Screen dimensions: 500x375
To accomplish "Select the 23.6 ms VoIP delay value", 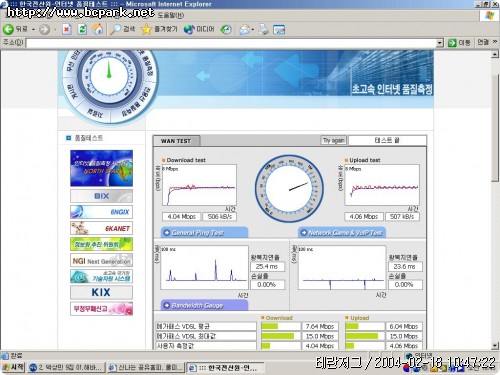I will 405,267.
